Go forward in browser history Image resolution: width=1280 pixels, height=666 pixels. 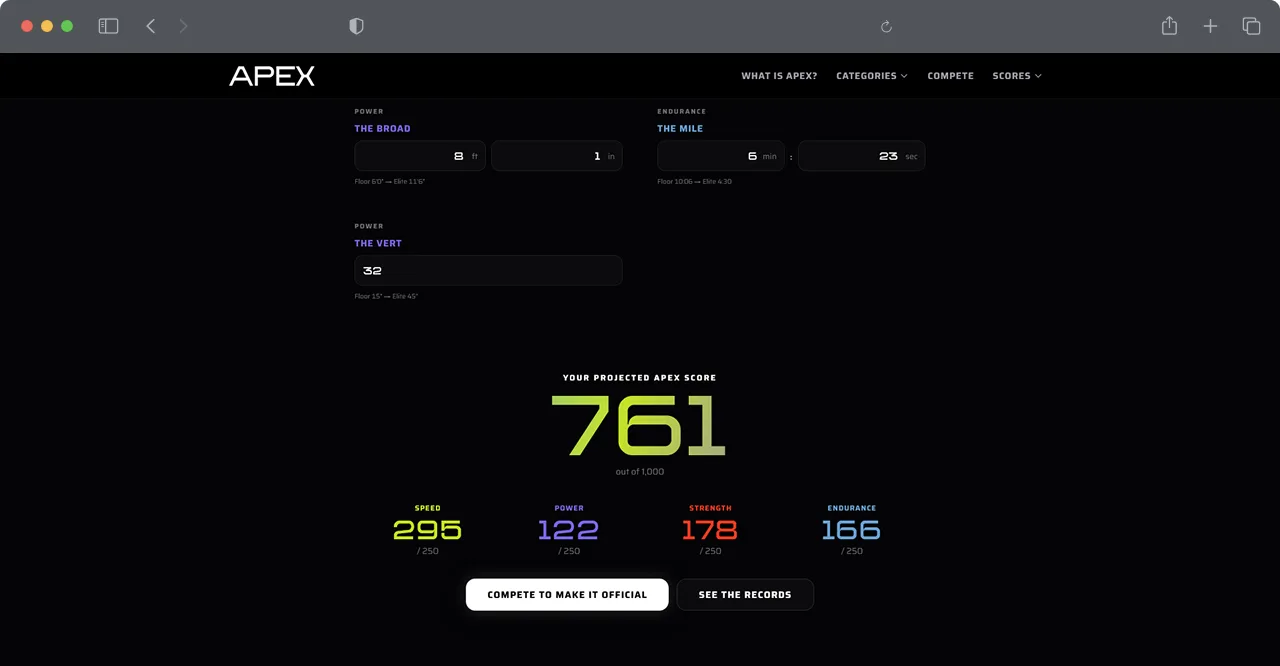click(x=183, y=26)
